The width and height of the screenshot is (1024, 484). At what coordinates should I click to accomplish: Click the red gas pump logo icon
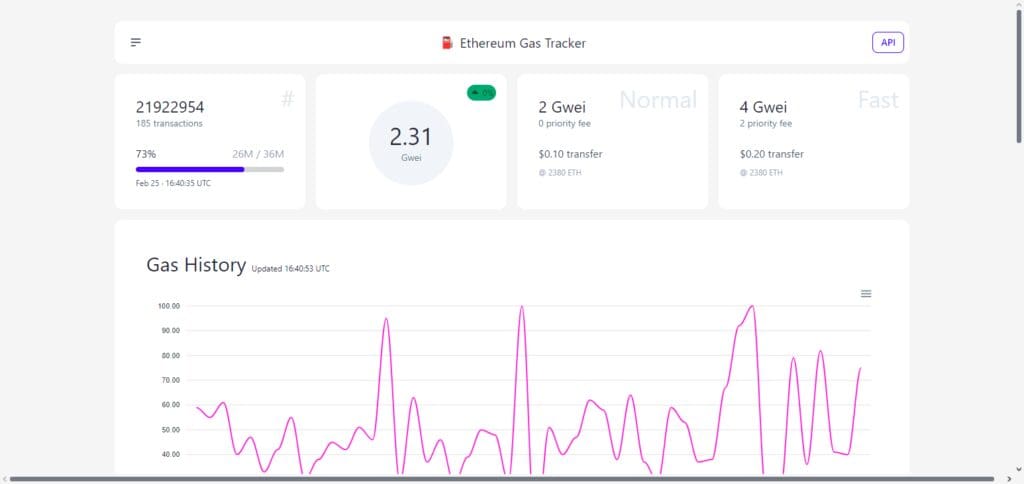pos(447,43)
